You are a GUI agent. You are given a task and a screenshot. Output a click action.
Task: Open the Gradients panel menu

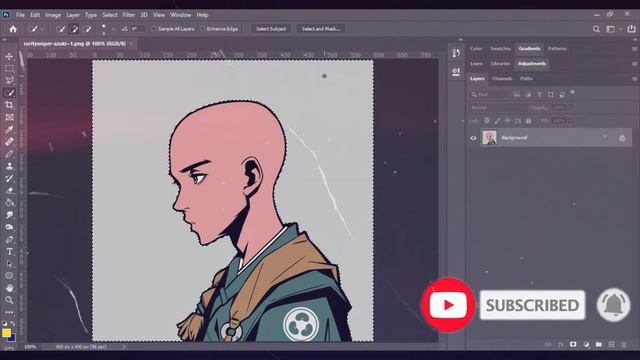pos(634,49)
